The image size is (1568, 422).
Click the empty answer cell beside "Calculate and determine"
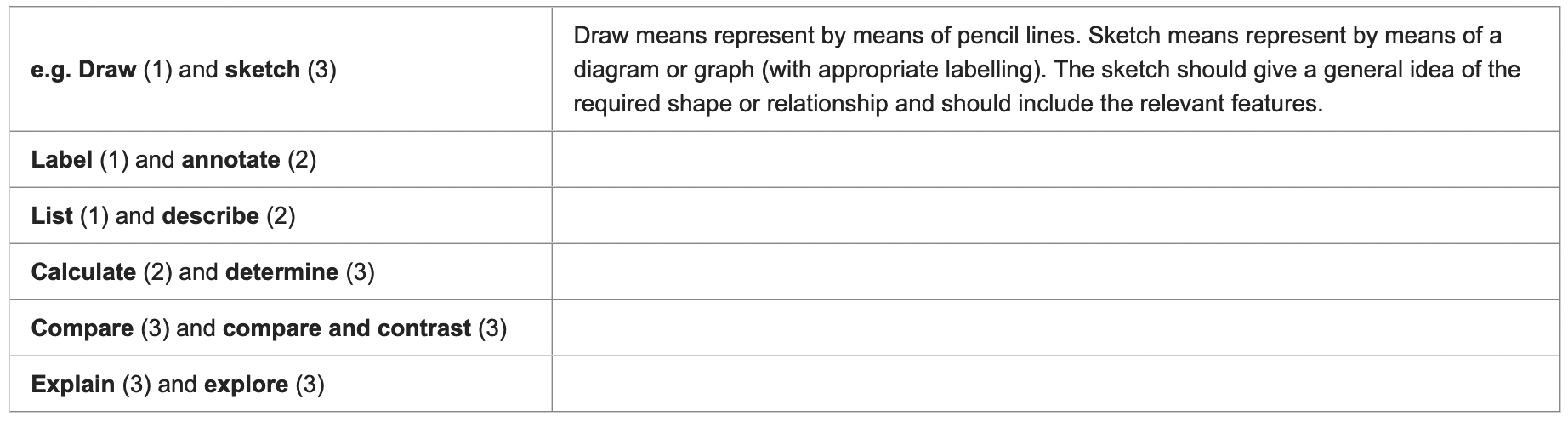pyautogui.click(x=1058, y=272)
